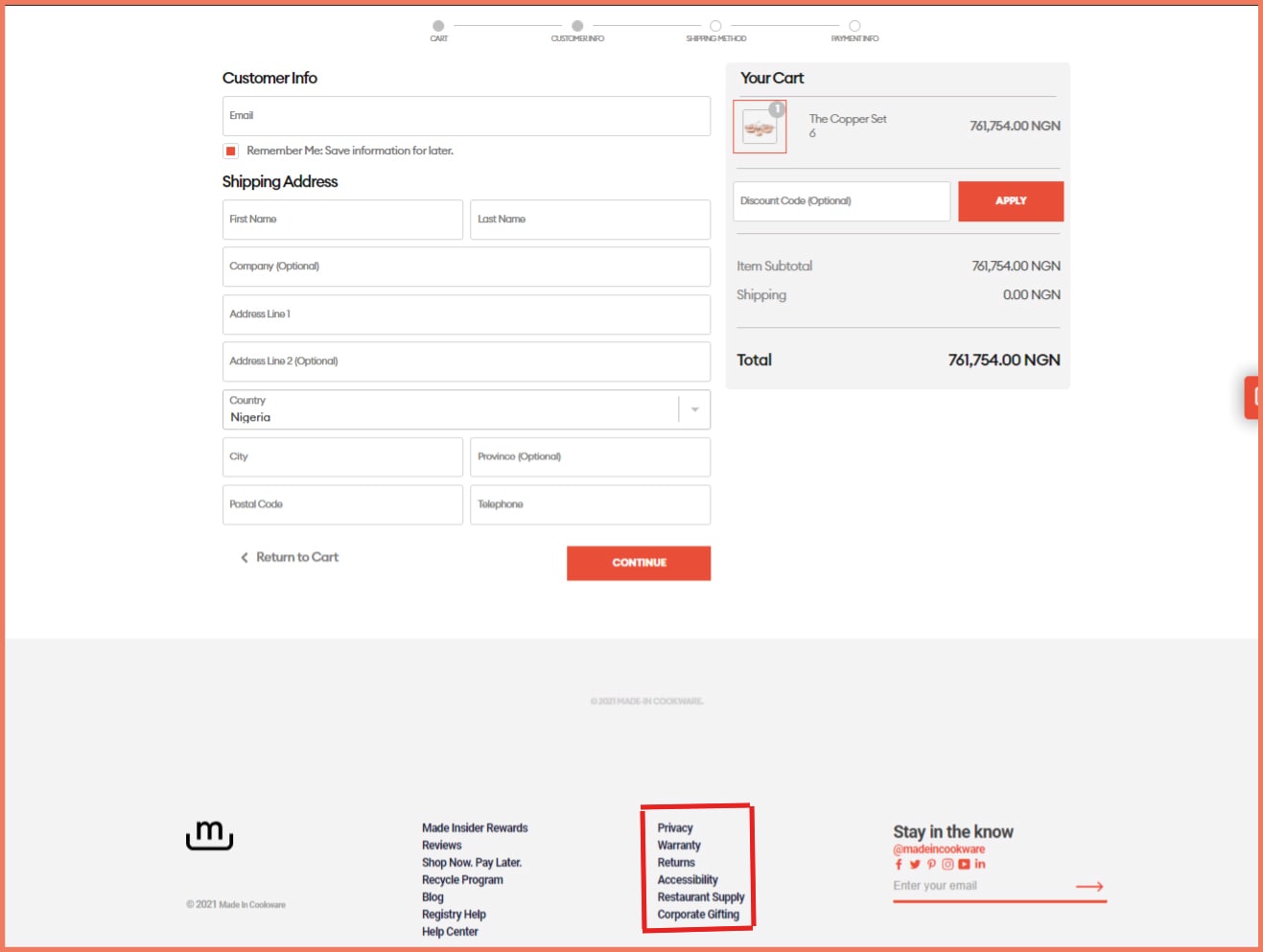This screenshot has width=1263, height=952.
Task: Click the Shipping 0.00 NGN value
Action: pyautogui.click(x=1031, y=295)
